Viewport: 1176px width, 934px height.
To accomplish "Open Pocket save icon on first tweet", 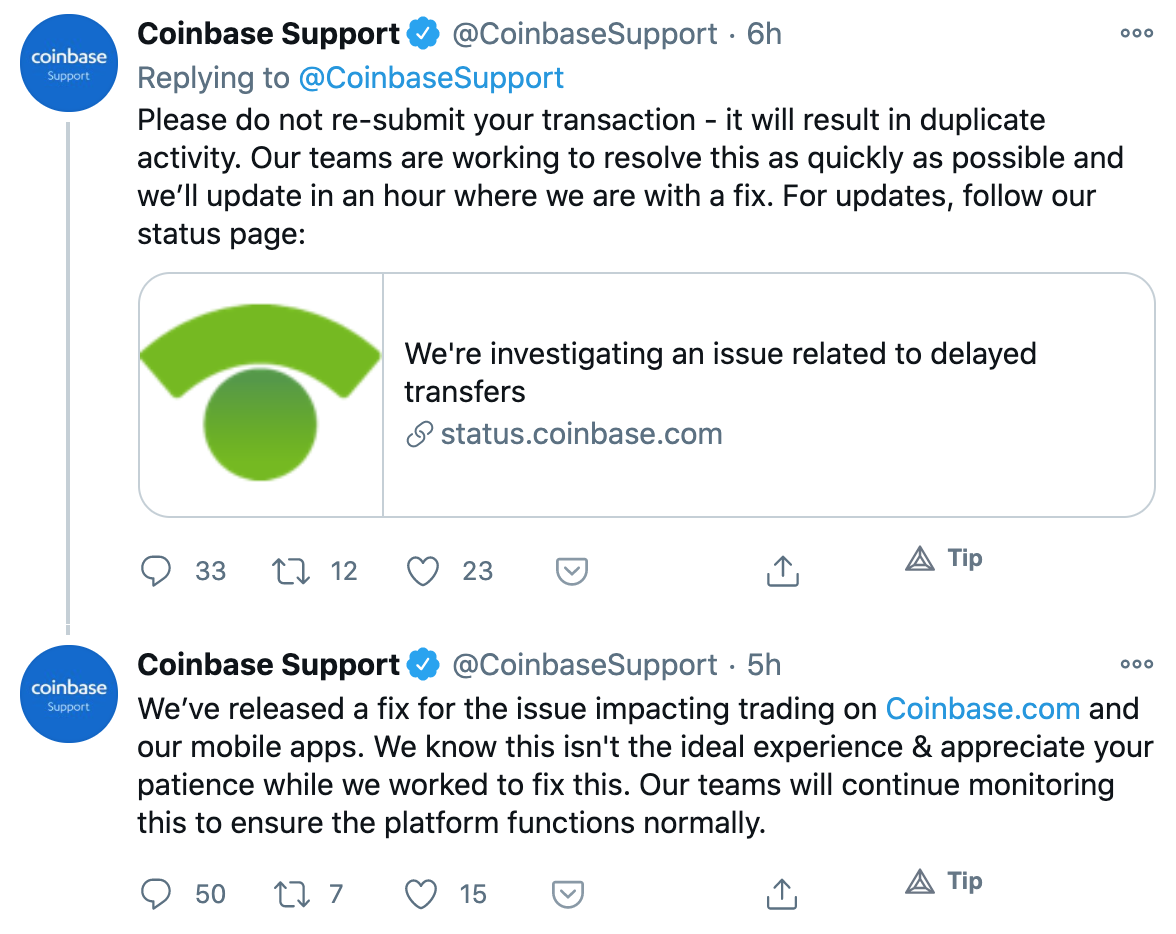I will [571, 571].
